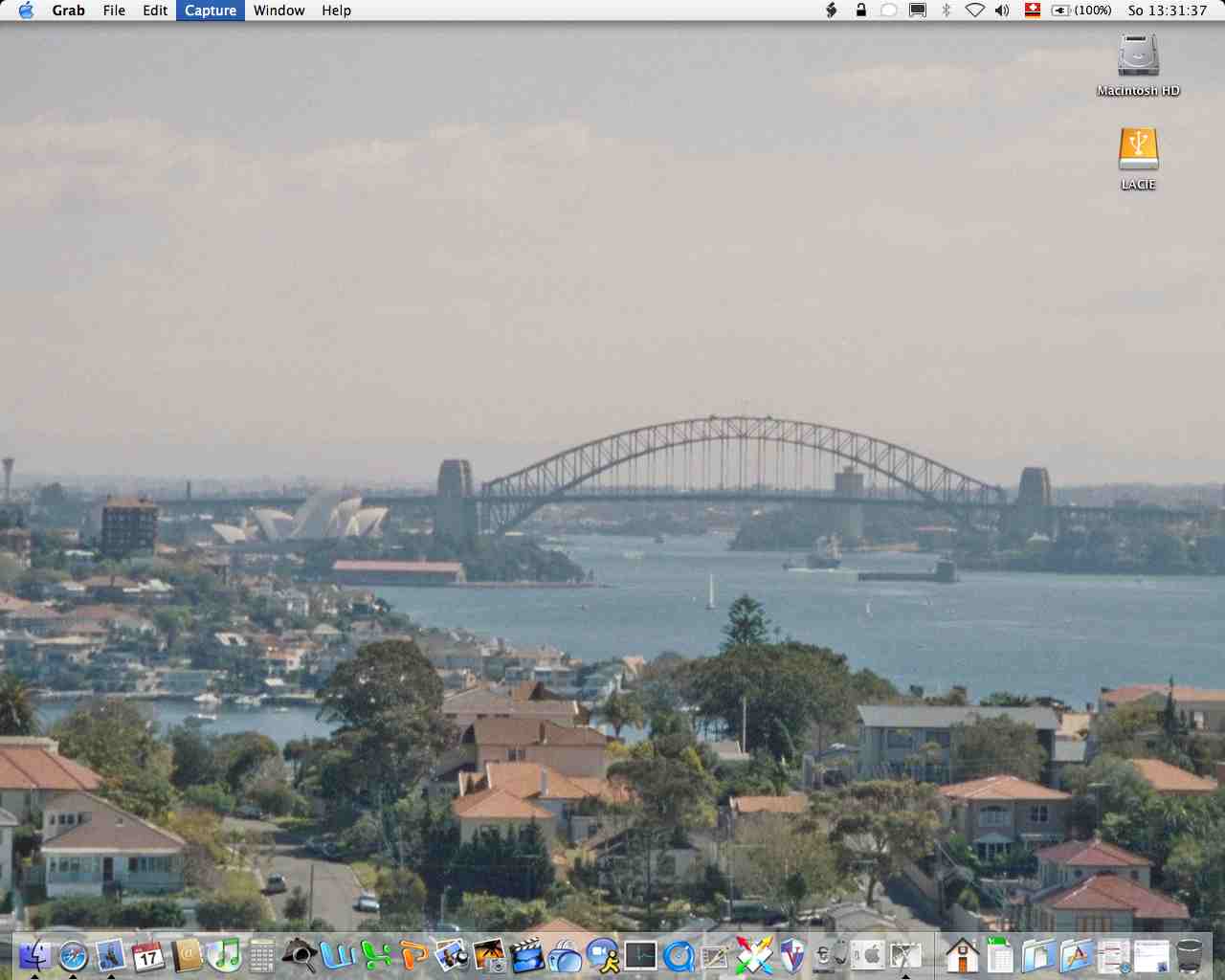Launch Image Capture photo-and-camera Dock icon

(x=489, y=955)
